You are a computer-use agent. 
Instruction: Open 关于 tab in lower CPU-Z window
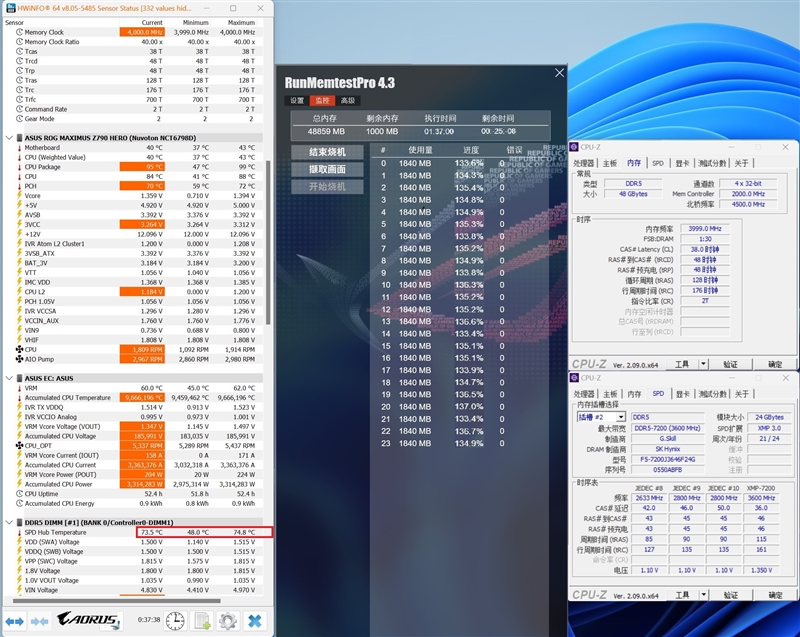tap(742, 394)
